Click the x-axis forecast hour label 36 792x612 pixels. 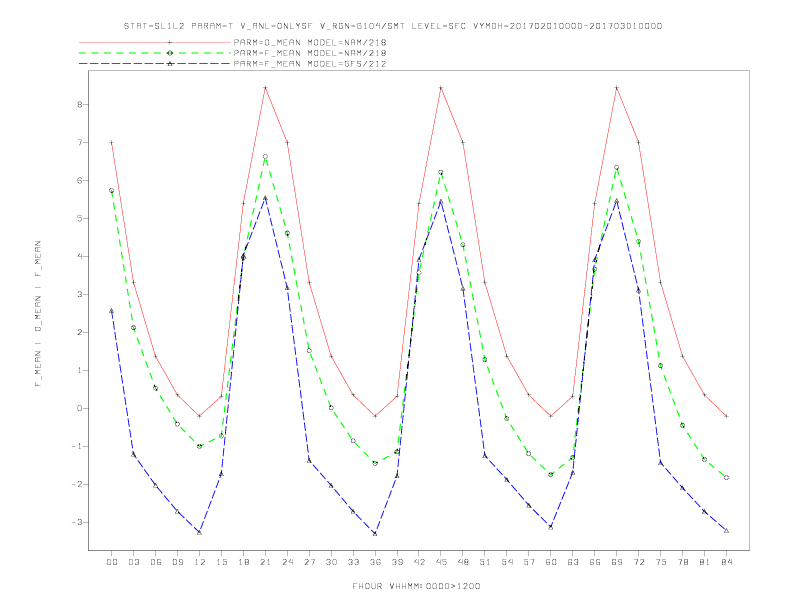375,562
